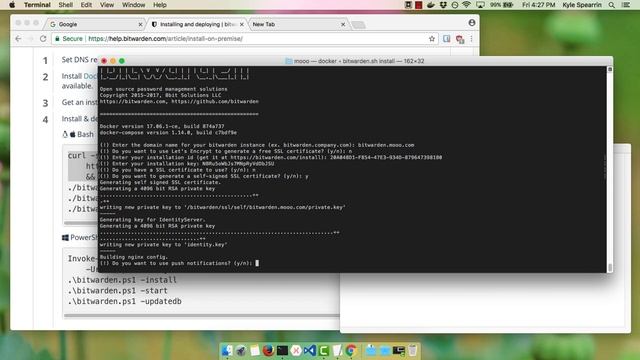Click the https://bitwarden.com line in terminal
This screenshot has height=360, width=640.
(179, 101)
